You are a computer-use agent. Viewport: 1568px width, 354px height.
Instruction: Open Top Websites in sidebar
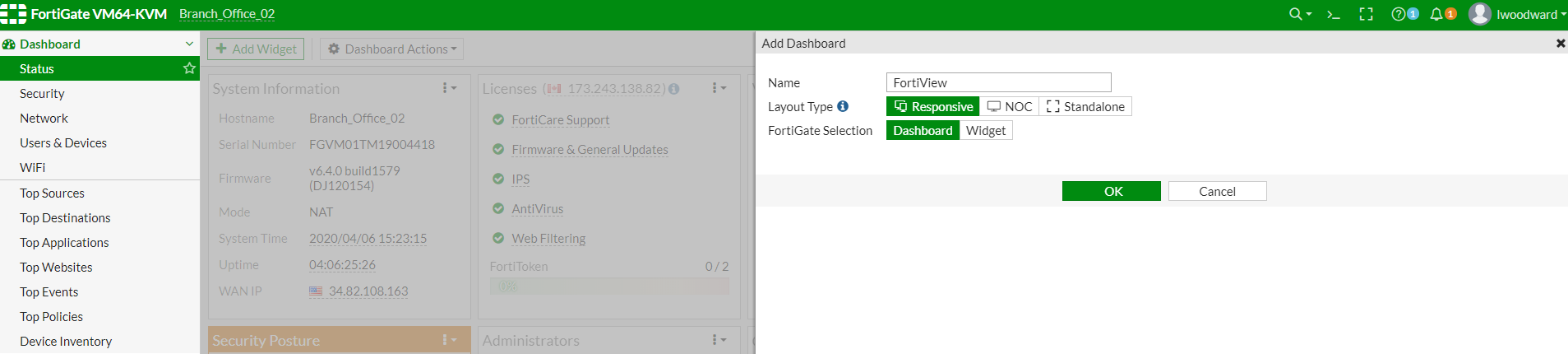coord(99,267)
